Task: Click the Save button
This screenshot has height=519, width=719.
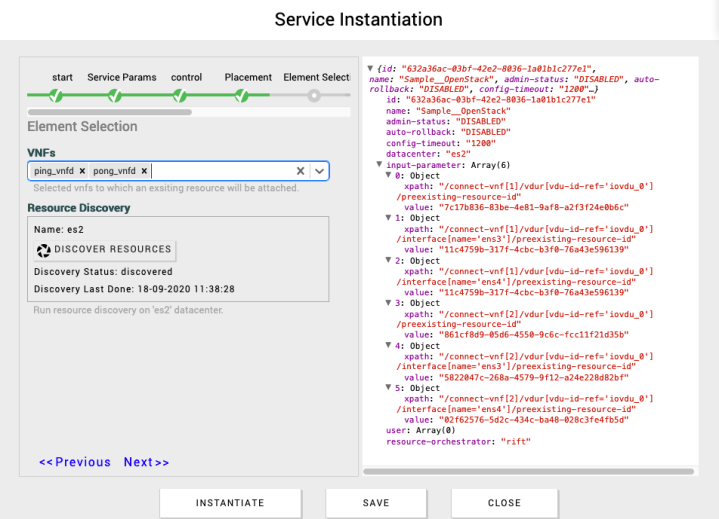Action: pyautogui.click(x=376, y=503)
